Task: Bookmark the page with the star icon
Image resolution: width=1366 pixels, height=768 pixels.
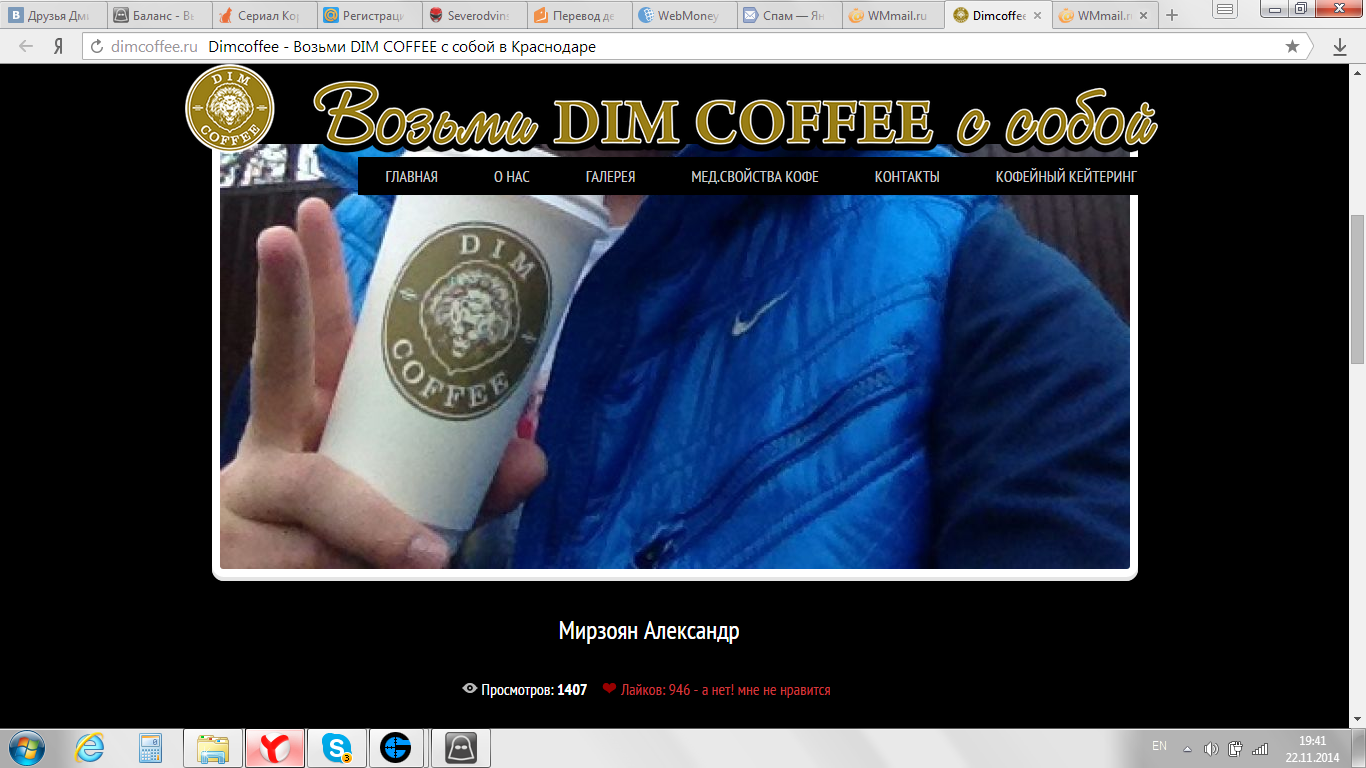Action: coord(1292,46)
